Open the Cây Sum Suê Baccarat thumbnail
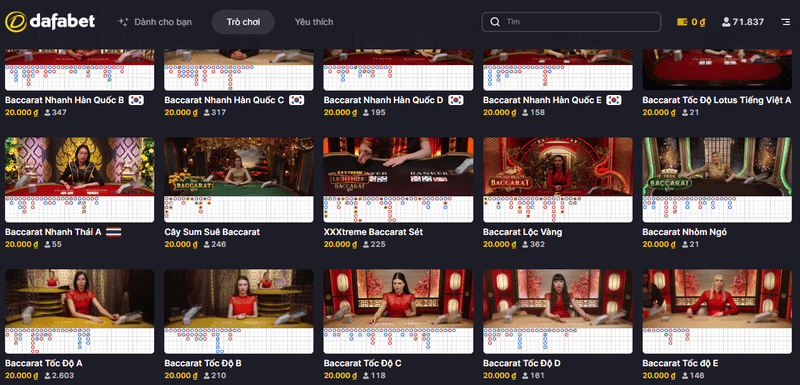Screen dimensions: 800x385 239,167
